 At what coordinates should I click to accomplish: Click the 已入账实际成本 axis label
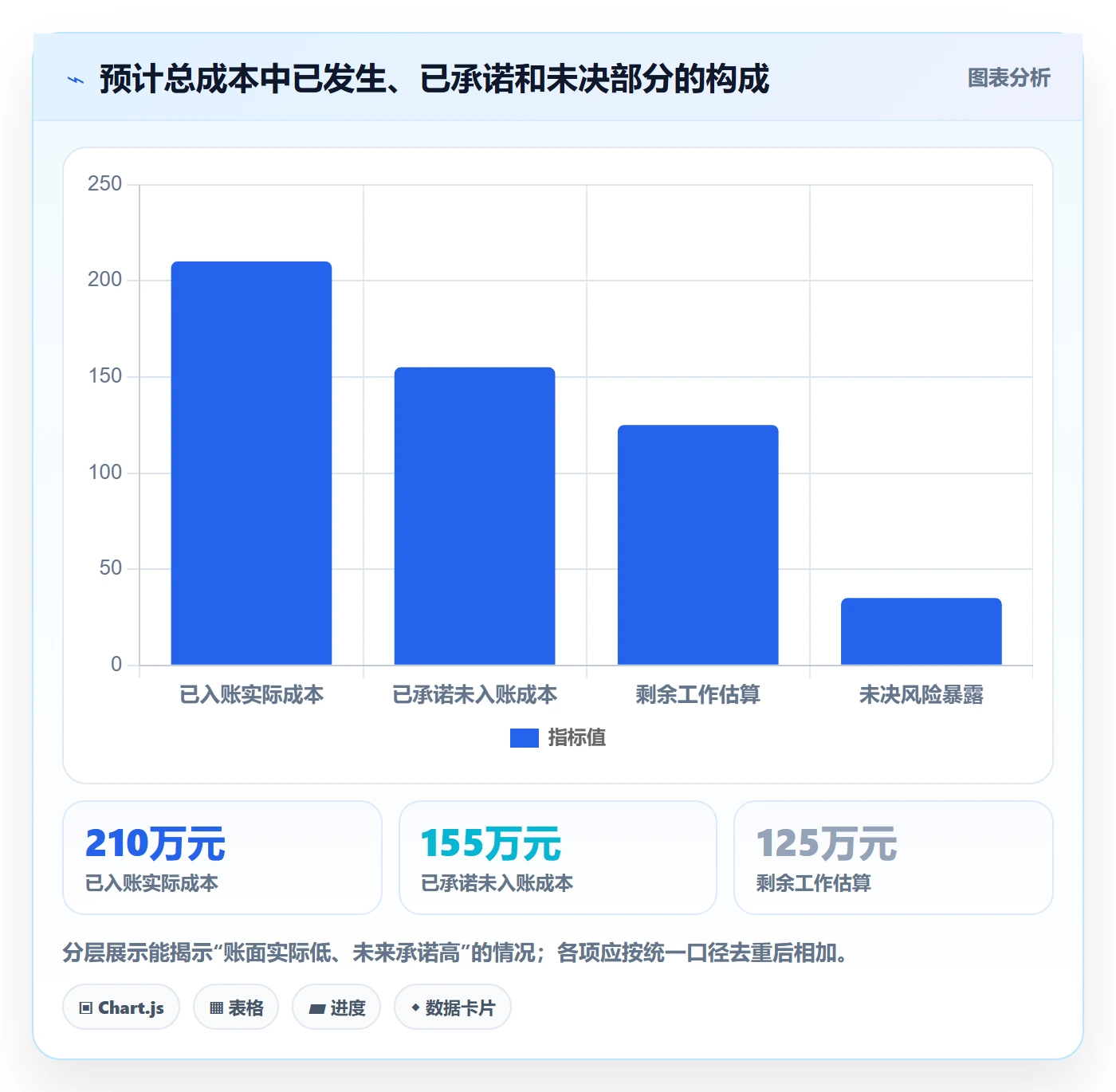point(251,695)
